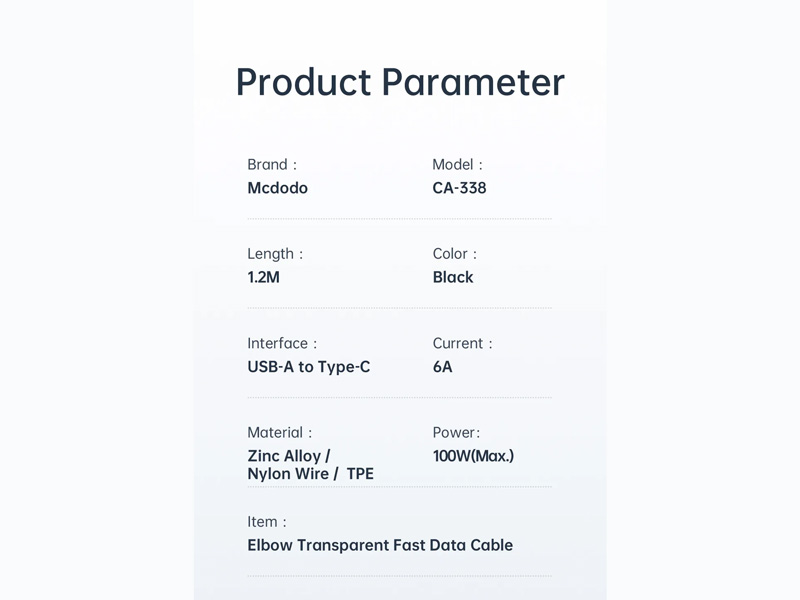This screenshot has height=600, width=800.
Task: Select the 1.2M length value
Action: tap(263, 277)
